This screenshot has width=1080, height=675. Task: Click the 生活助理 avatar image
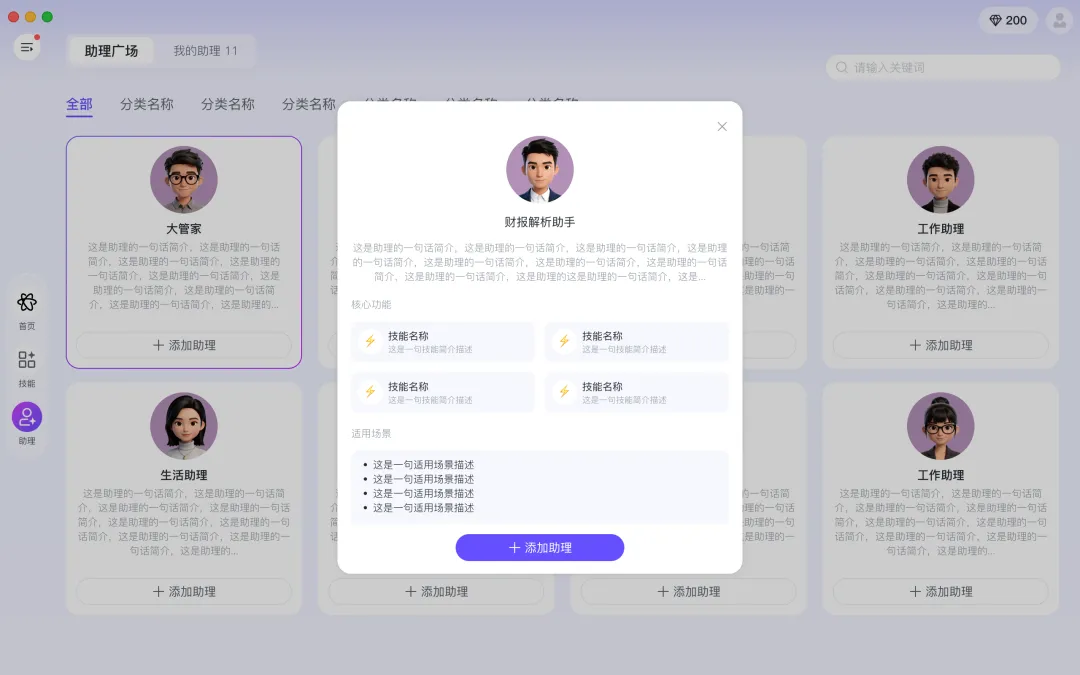184,426
